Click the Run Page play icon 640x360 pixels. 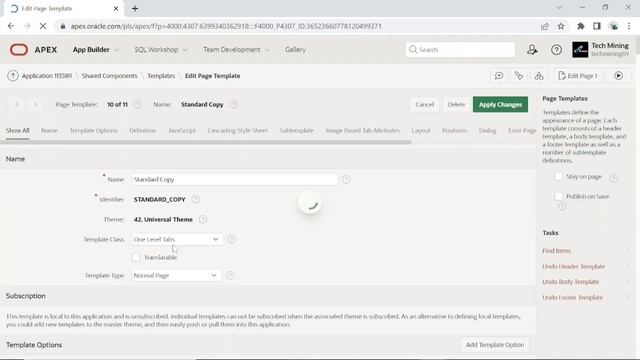[x=618, y=76]
